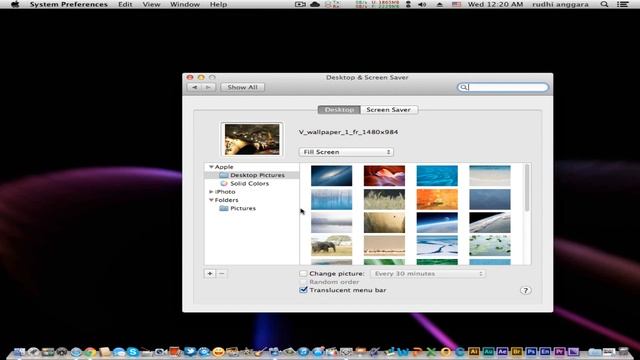This screenshot has height=360, width=640.
Task: Launch Adobe After Effects (Ae) from the Dock
Action: (502, 351)
